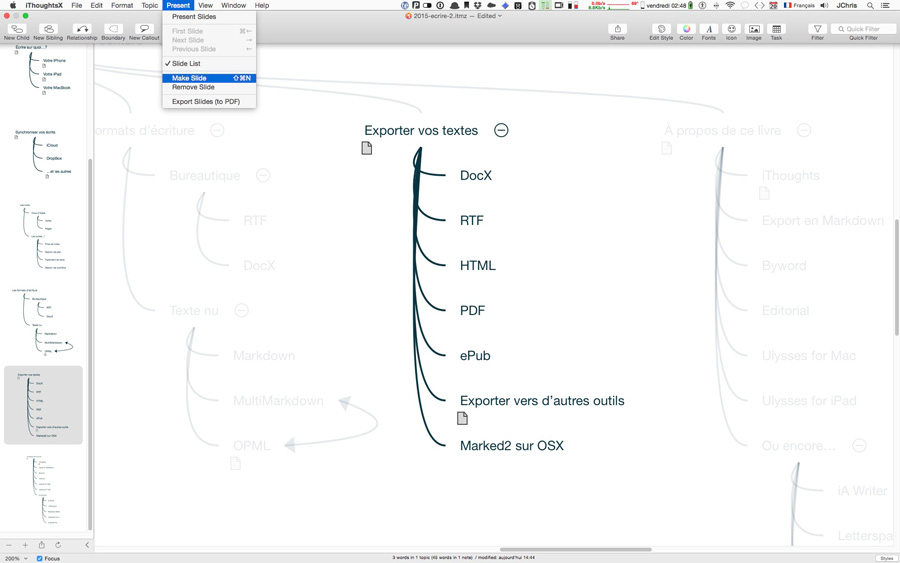Select the ePub topic
900x563 pixels.
(x=475, y=356)
